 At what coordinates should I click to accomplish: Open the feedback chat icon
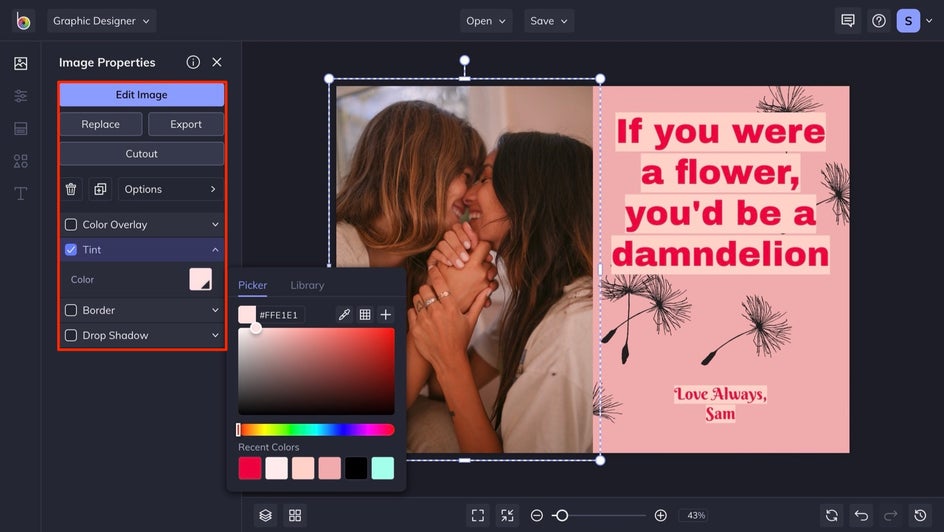pos(848,21)
